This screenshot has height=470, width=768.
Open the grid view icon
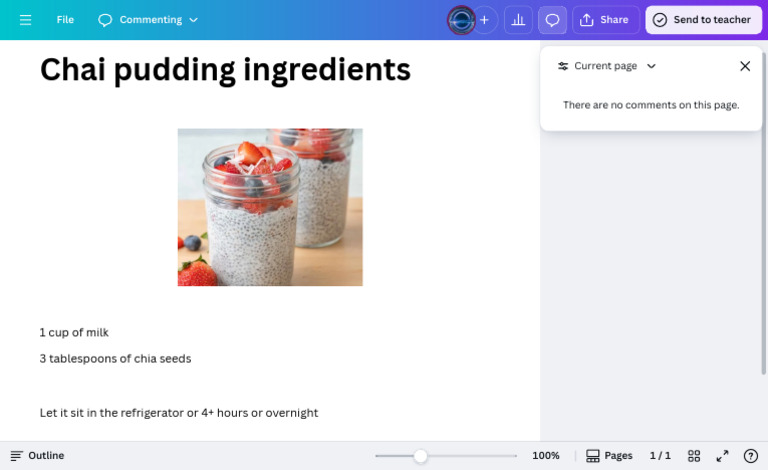[x=694, y=456]
